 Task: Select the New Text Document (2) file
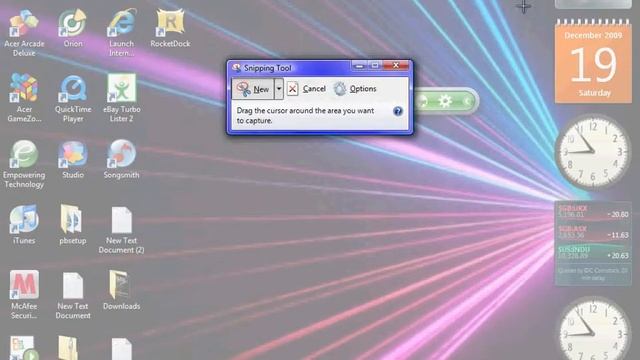(x=121, y=230)
